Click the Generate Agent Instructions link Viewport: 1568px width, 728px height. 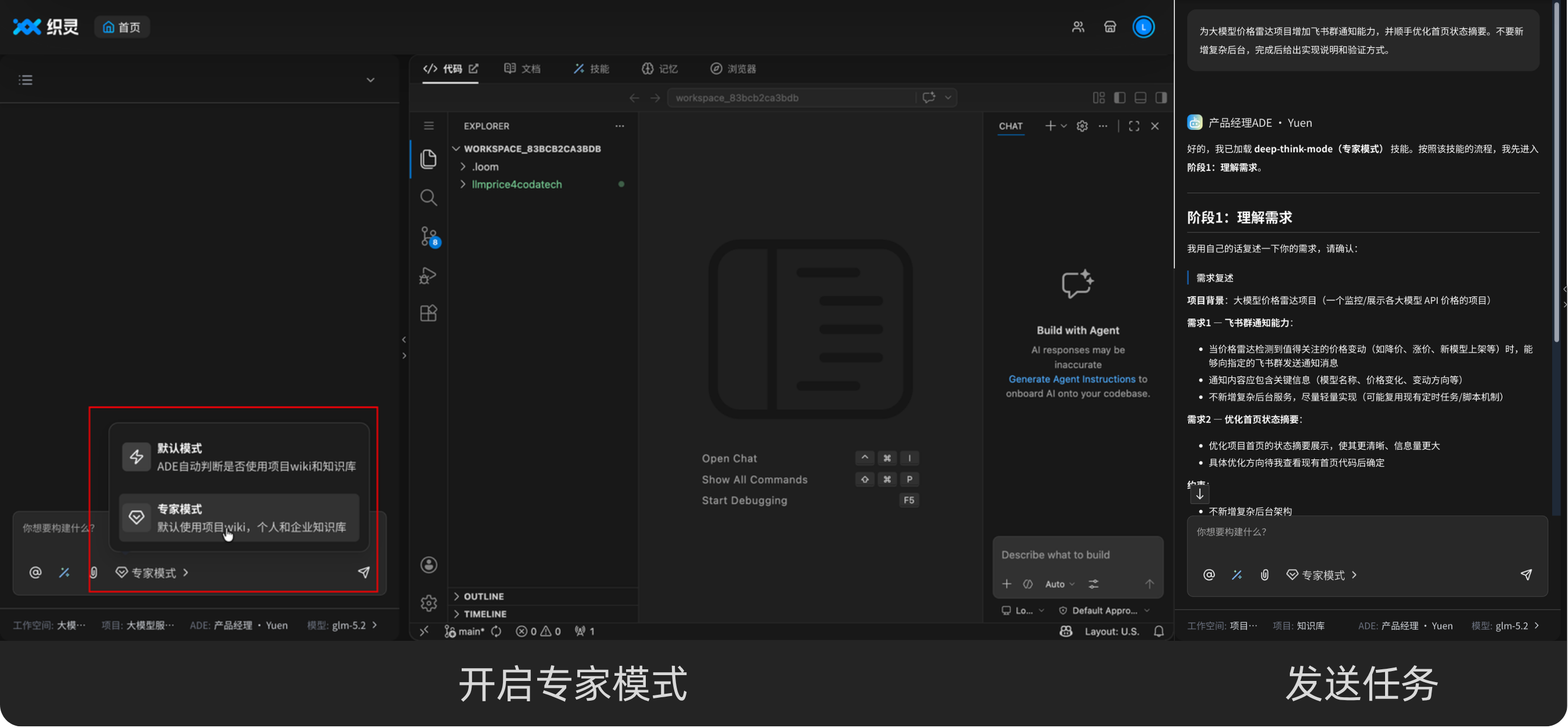pos(1072,379)
